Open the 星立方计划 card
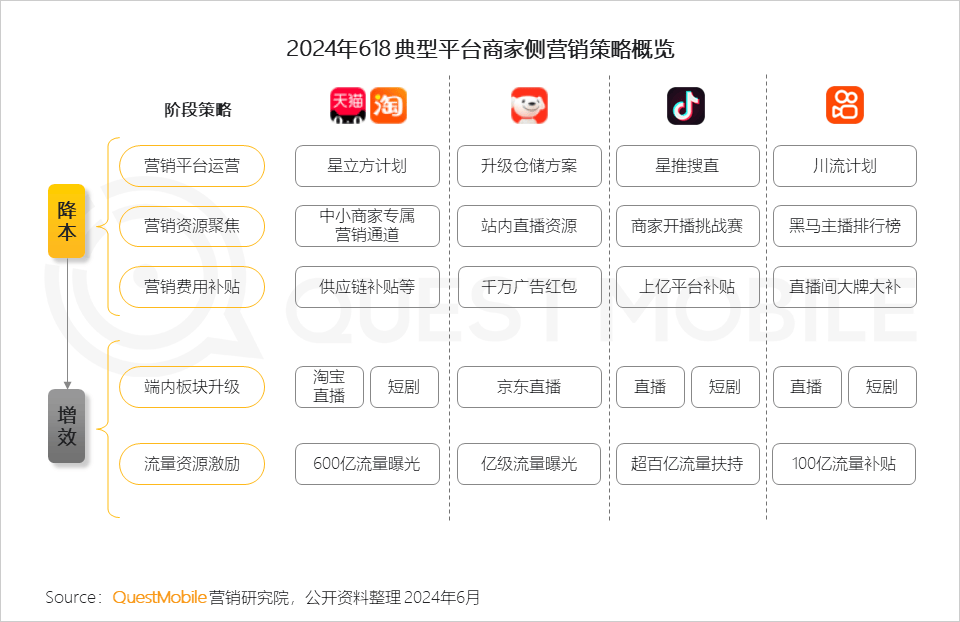The width and height of the screenshot is (960, 622). (x=366, y=166)
